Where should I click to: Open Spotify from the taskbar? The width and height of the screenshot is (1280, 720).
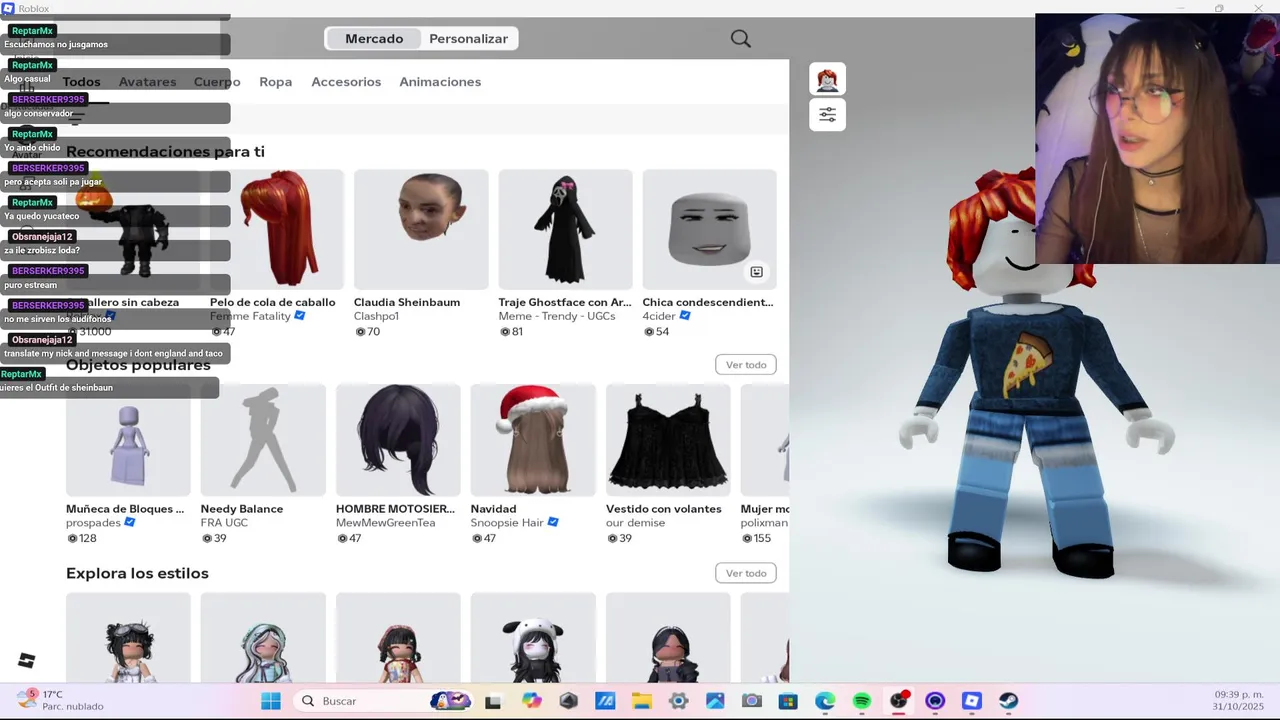[862, 701]
